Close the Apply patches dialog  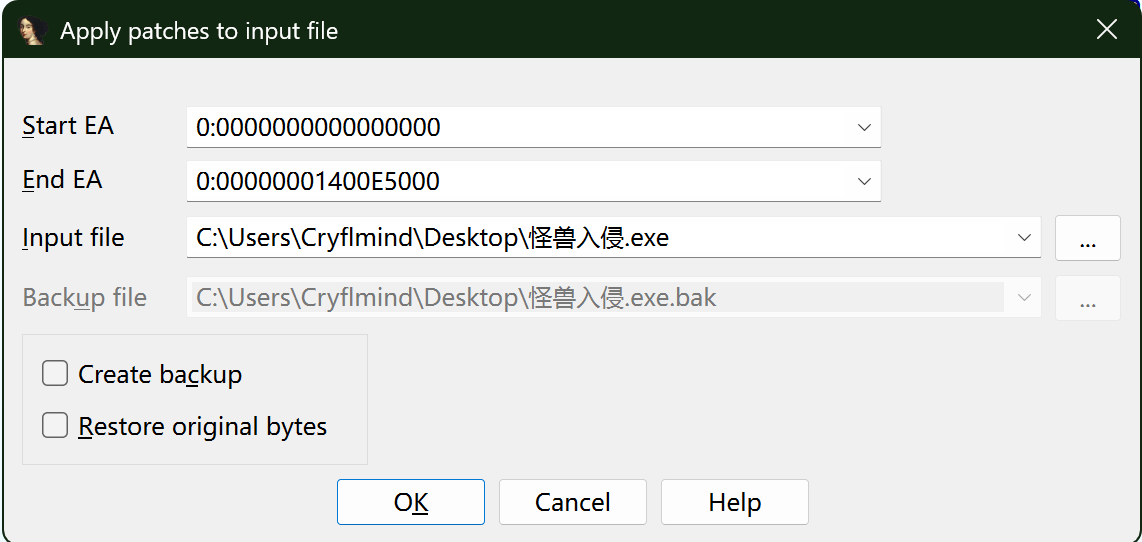click(x=1106, y=30)
